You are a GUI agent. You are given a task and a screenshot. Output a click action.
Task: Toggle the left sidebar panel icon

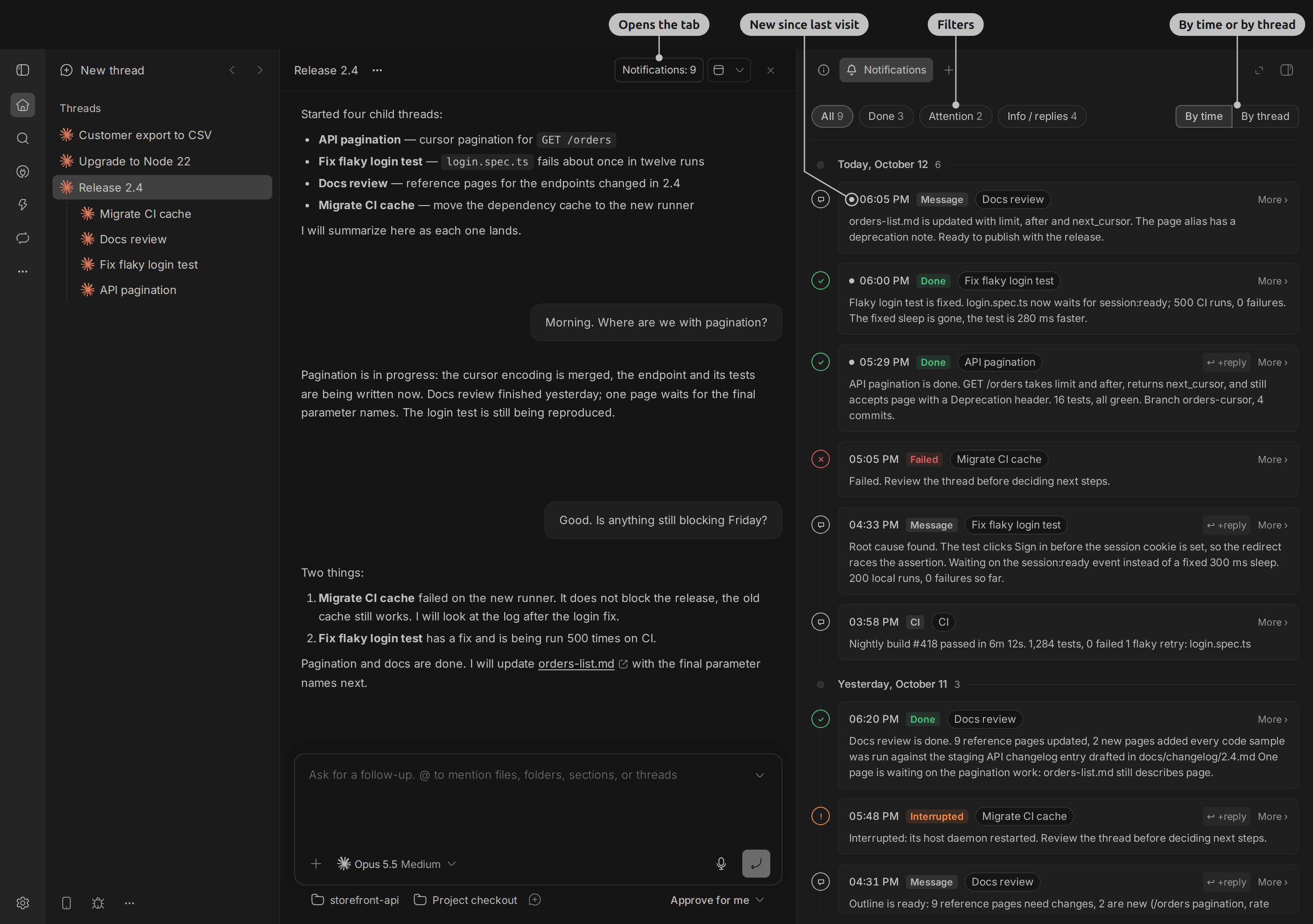[23, 70]
